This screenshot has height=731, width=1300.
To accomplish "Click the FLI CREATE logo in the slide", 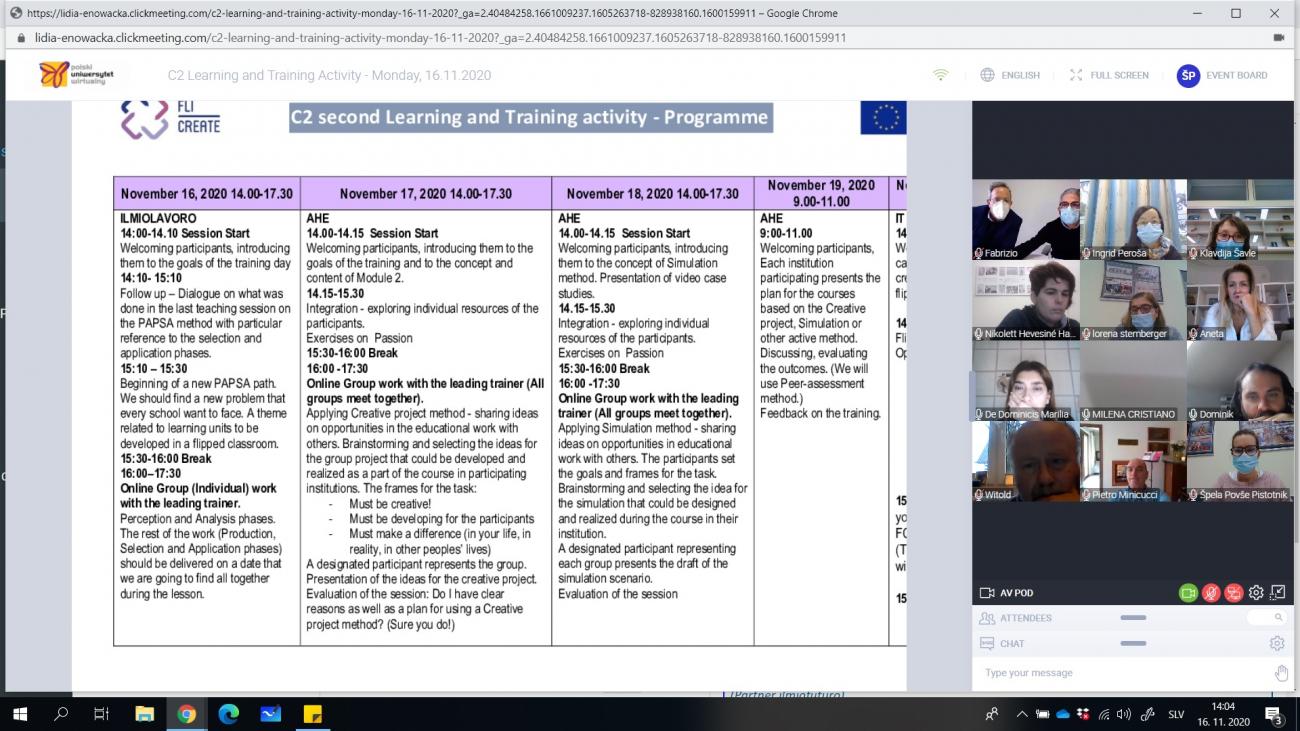I will (171, 118).
